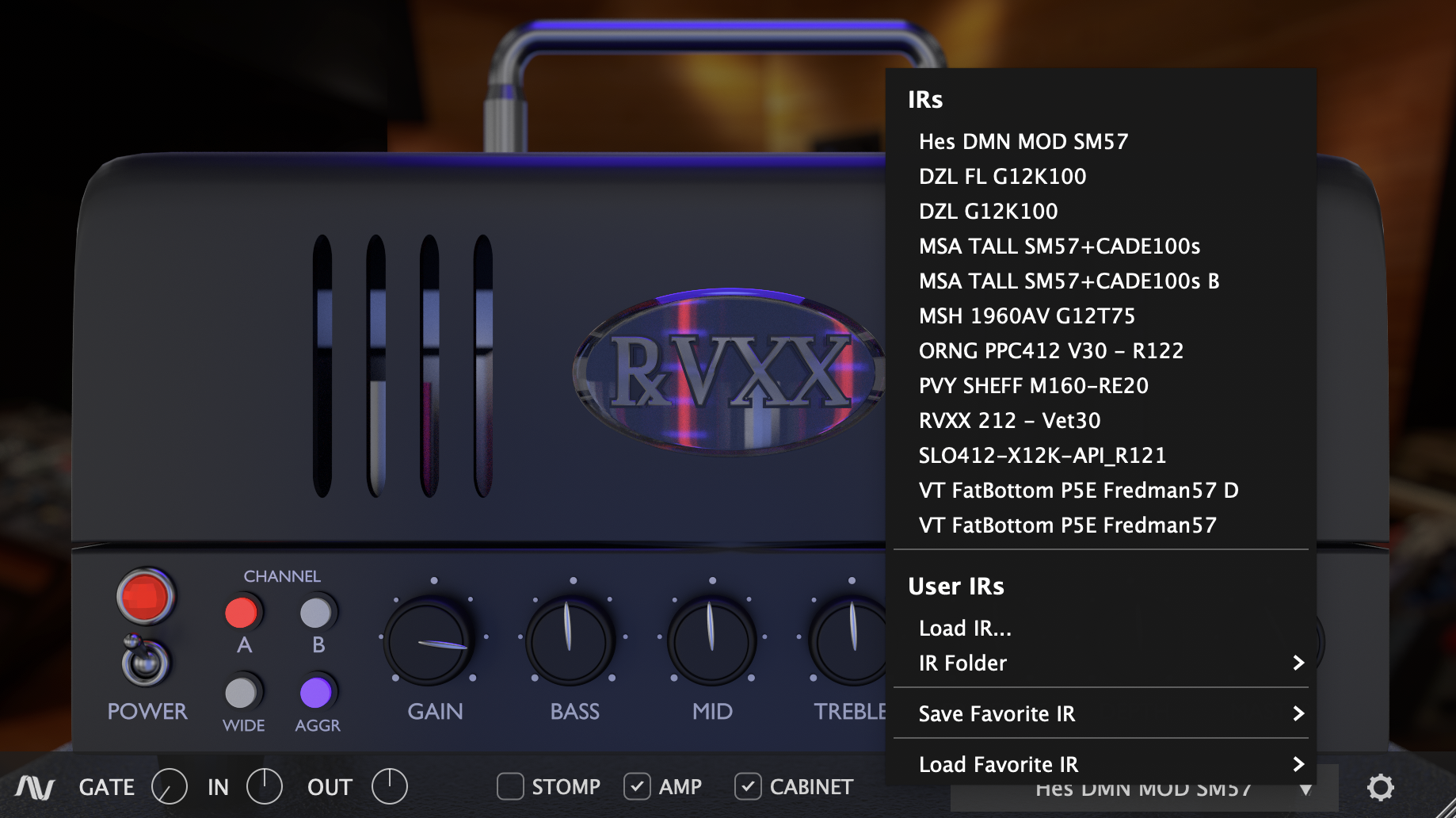
Task: Click the OUT level knob
Action: click(x=389, y=787)
